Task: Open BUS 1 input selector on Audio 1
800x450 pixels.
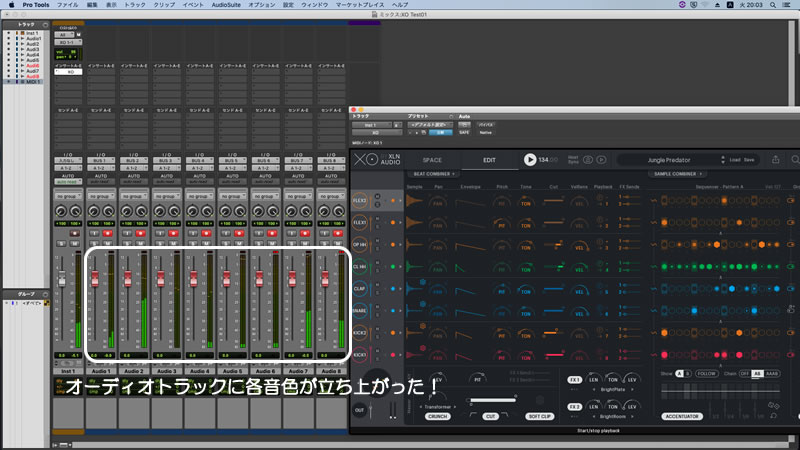Action: (101, 160)
